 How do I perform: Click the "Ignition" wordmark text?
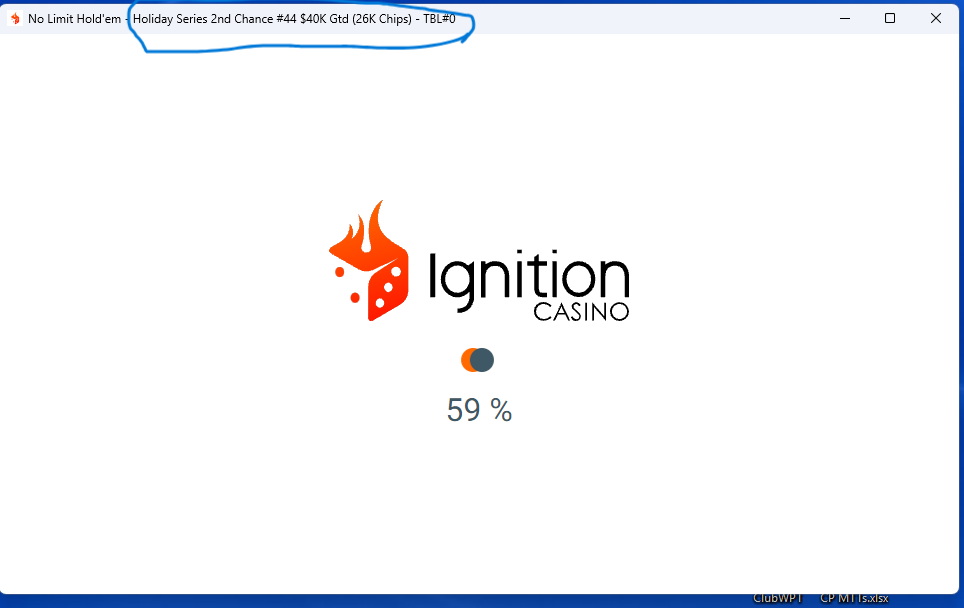click(x=528, y=277)
